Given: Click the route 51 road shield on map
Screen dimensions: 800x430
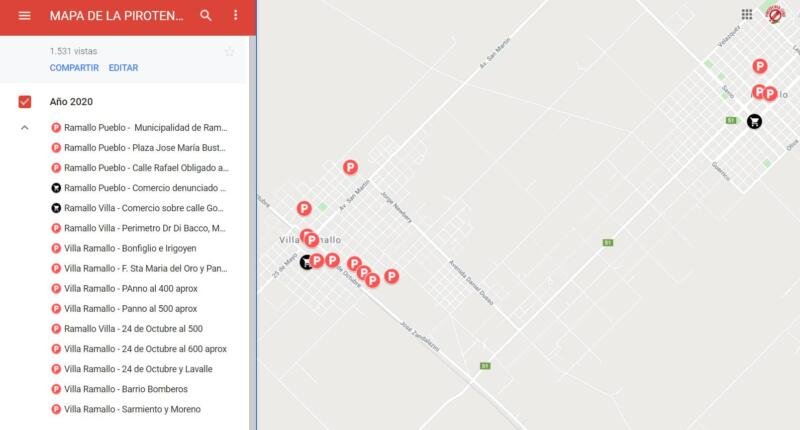Looking at the screenshot, I should (x=607, y=242).
